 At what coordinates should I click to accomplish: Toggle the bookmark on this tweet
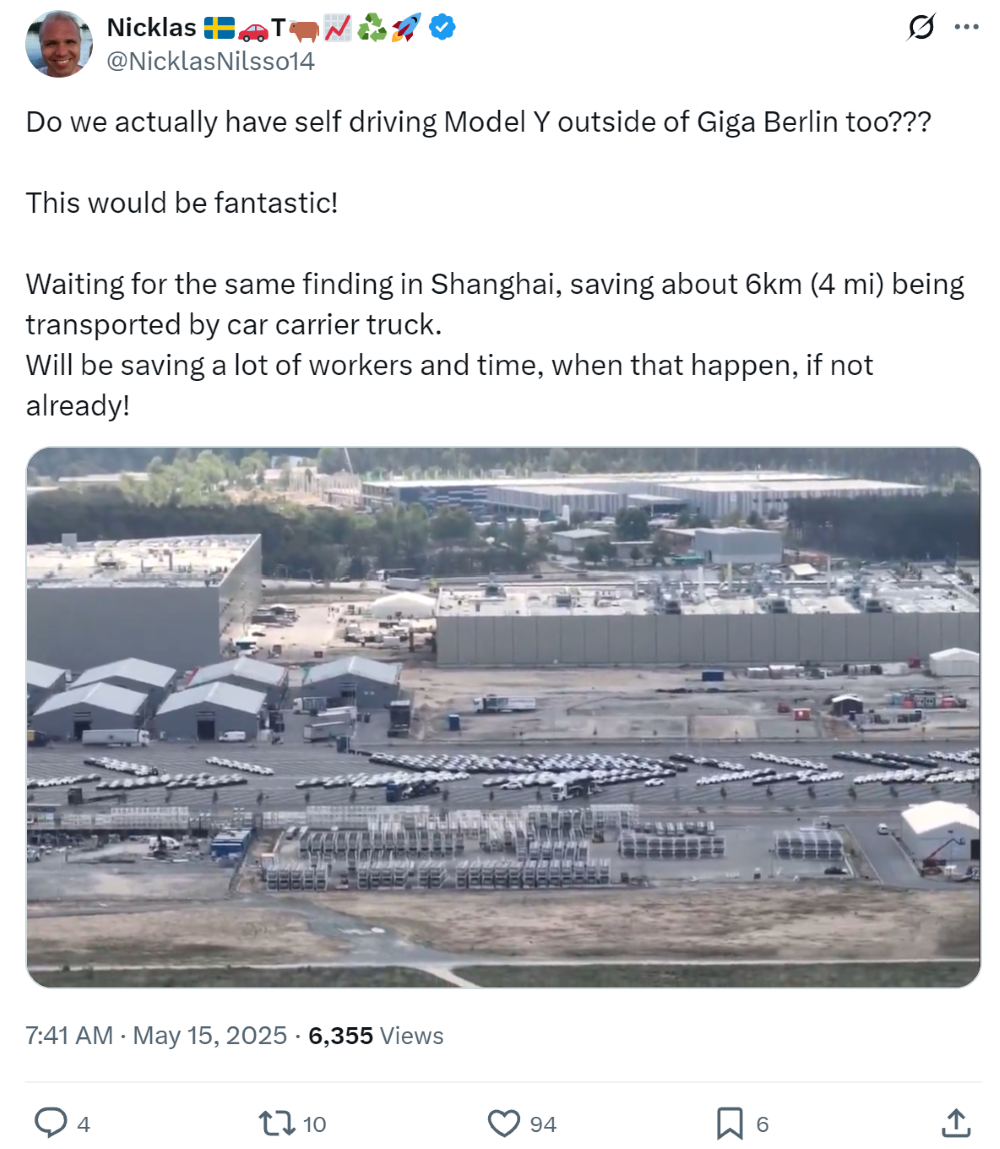730,1124
